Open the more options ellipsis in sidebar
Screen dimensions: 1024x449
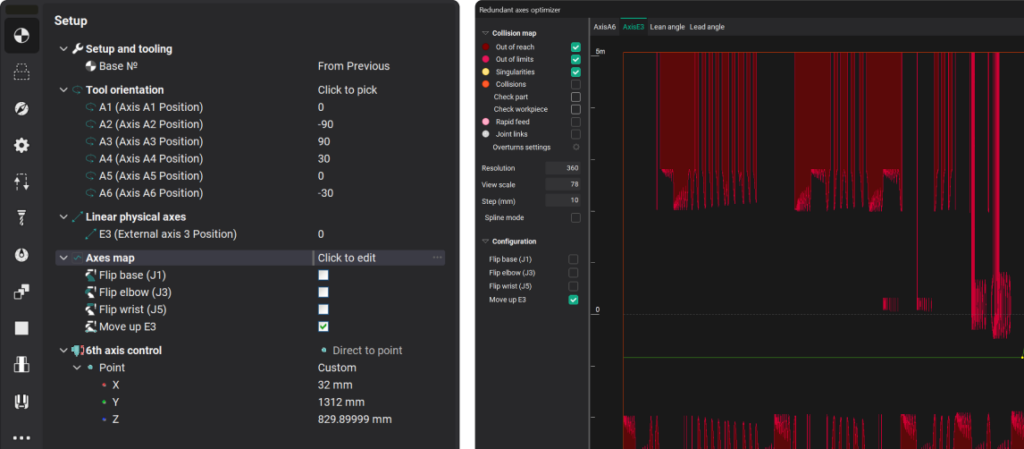pos(20,437)
